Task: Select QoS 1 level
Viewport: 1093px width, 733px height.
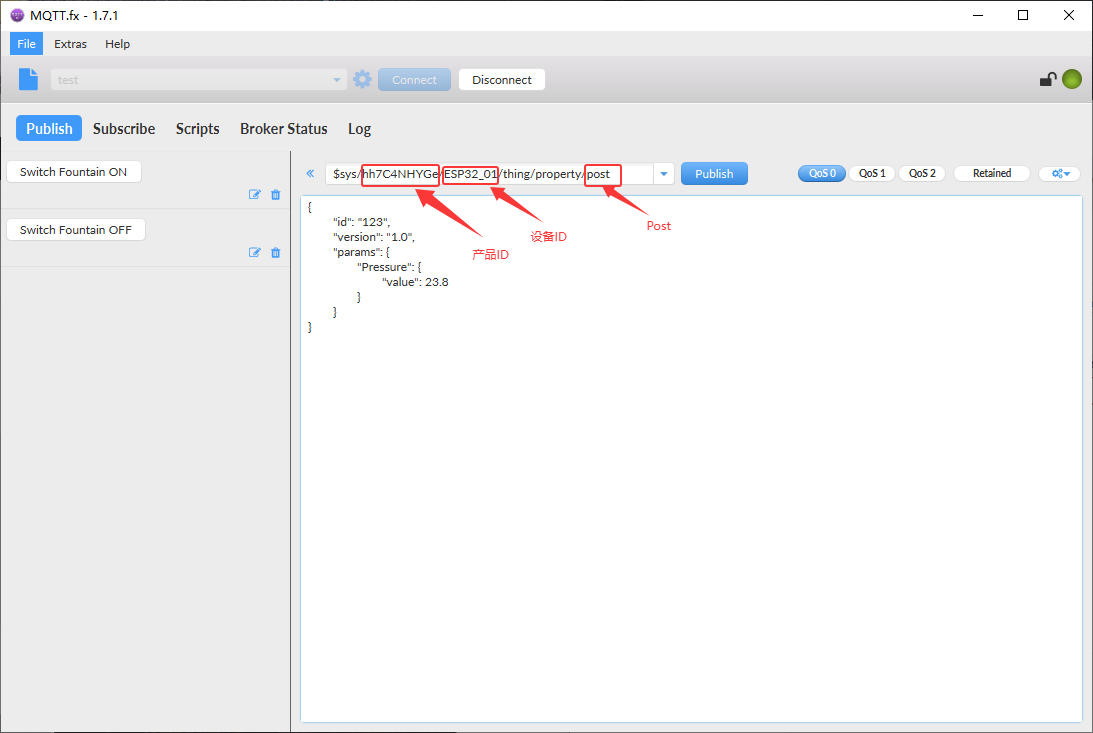Action: point(872,173)
